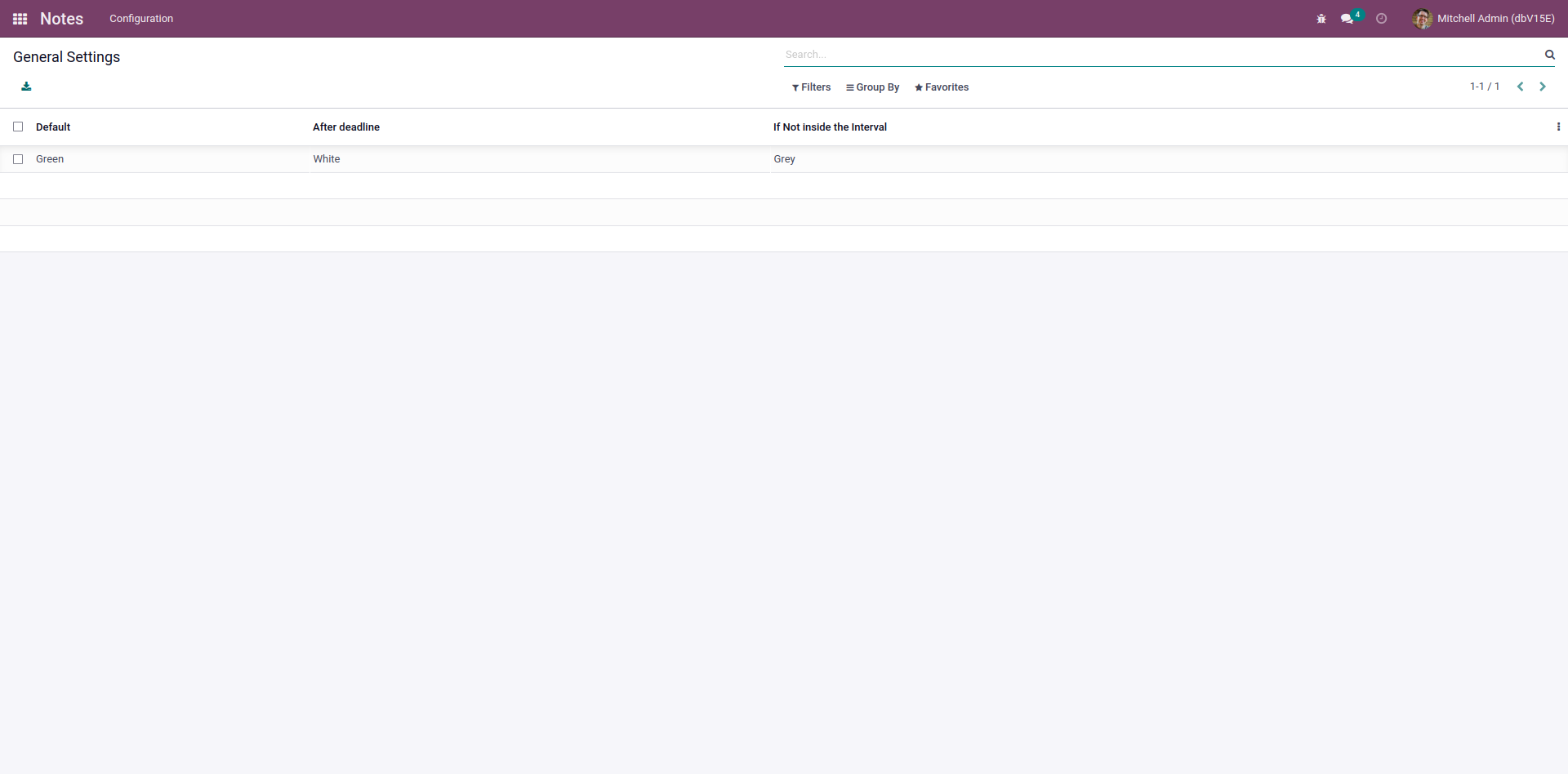Select the Green row checkbox
The width and height of the screenshot is (1568, 774).
click(x=18, y=159)
